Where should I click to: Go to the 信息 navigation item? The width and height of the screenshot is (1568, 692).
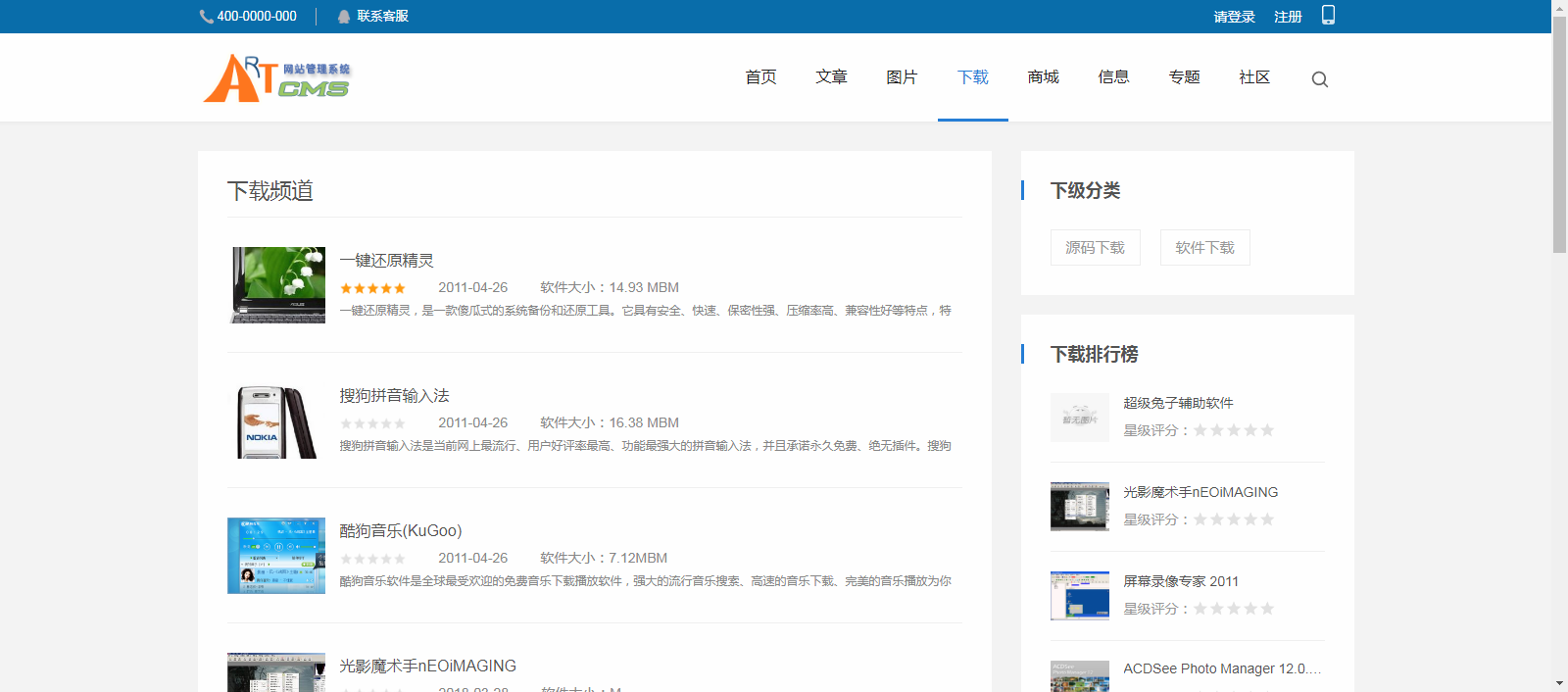(x=1114, y=77)
